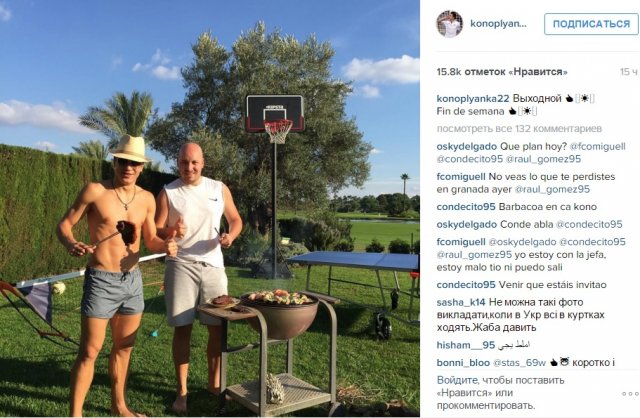Click the Войдите login link
The height and width of the screenshot is (418, 640).
457,380
